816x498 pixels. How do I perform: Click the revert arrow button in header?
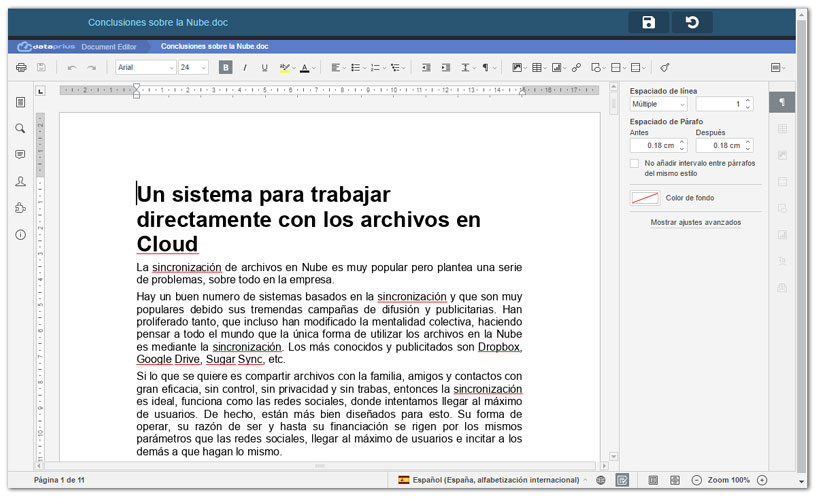pos(692,22)
